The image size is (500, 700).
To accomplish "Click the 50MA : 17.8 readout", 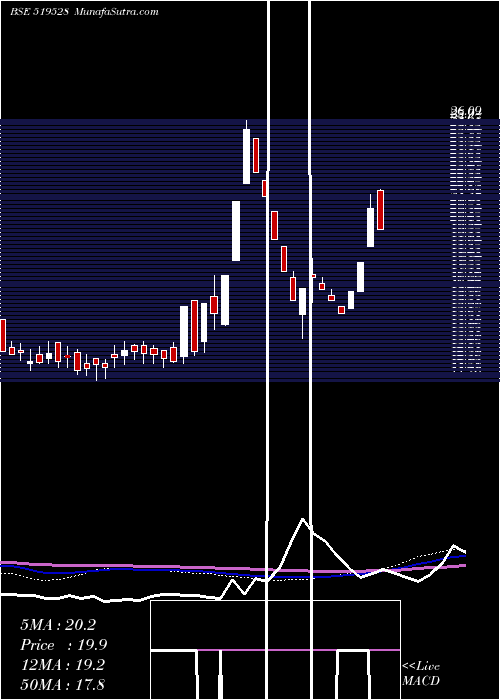I will pyautogui.click(x=62, y=685).
